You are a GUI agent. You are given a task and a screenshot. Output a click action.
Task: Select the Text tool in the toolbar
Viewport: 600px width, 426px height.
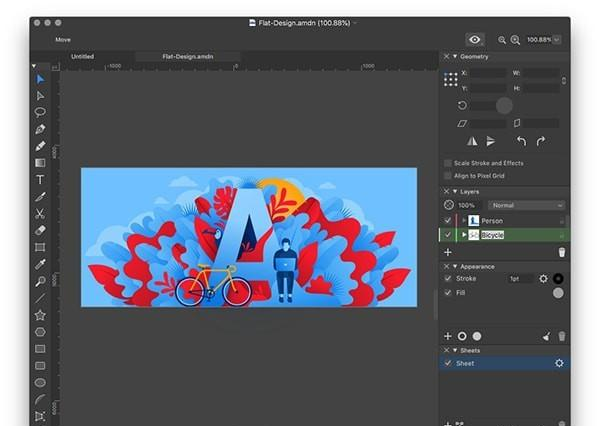[40, 180]
